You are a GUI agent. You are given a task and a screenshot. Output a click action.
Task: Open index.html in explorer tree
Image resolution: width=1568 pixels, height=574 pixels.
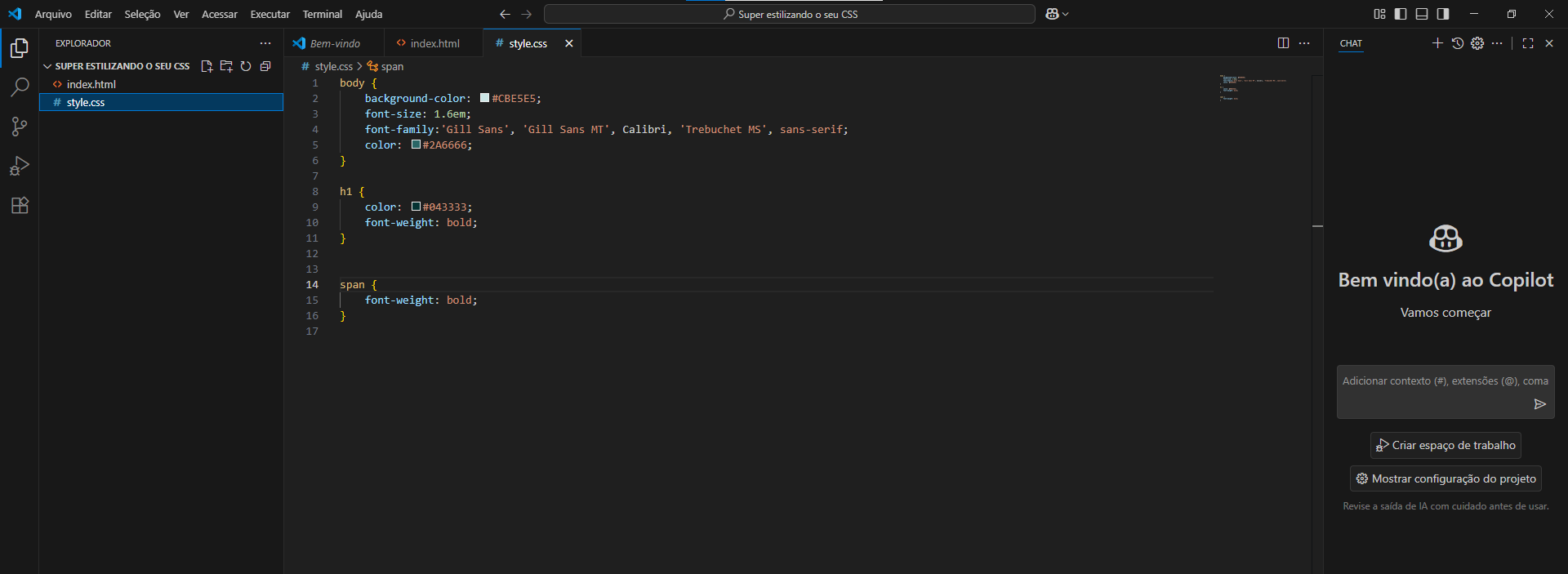[161, 84]
